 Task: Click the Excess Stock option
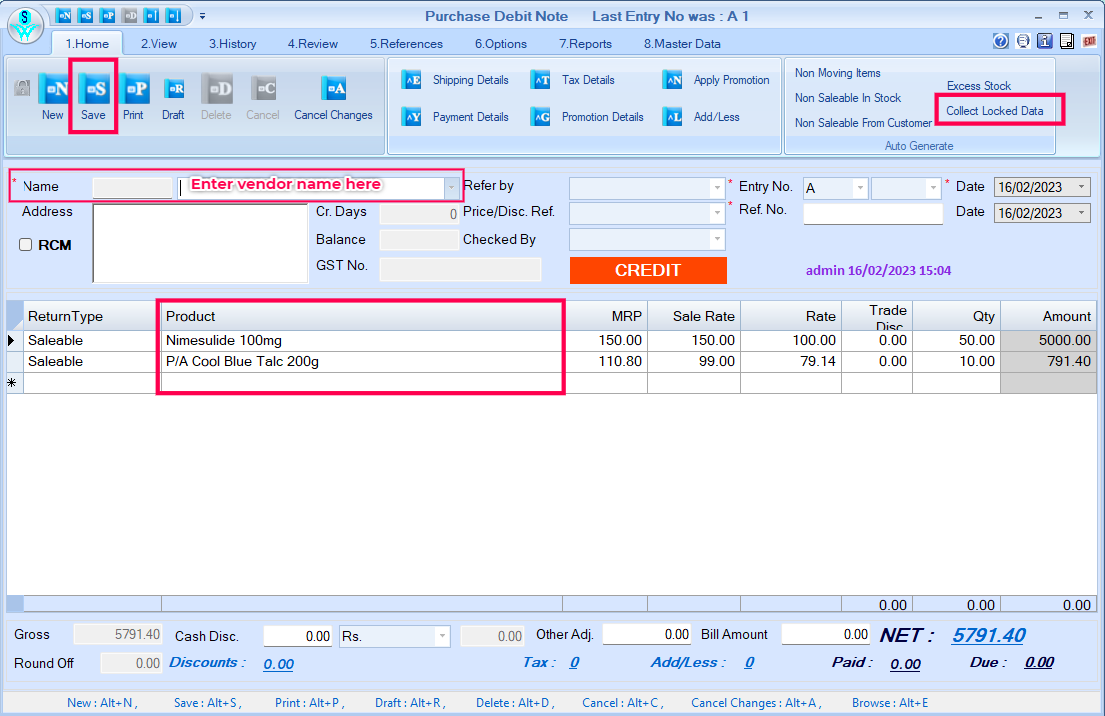(979, 86)
